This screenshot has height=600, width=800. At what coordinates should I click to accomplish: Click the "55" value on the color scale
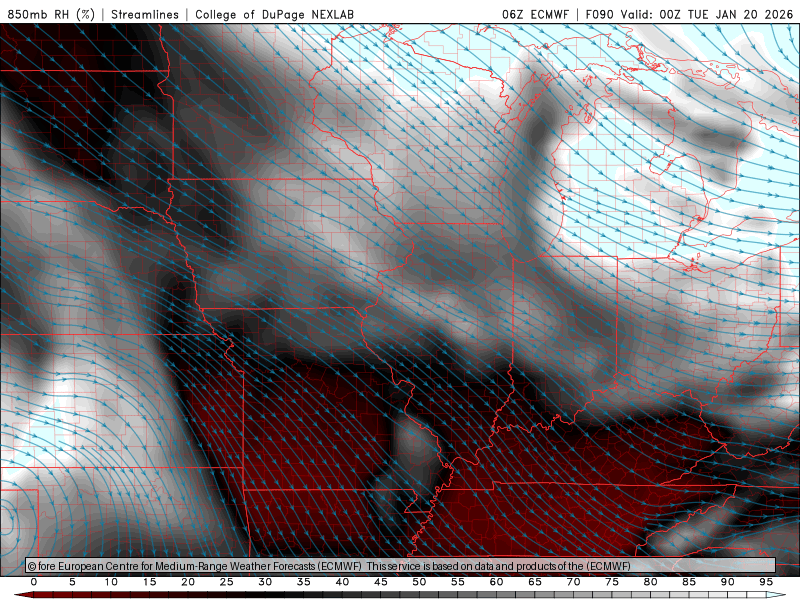tap(458, 582)
